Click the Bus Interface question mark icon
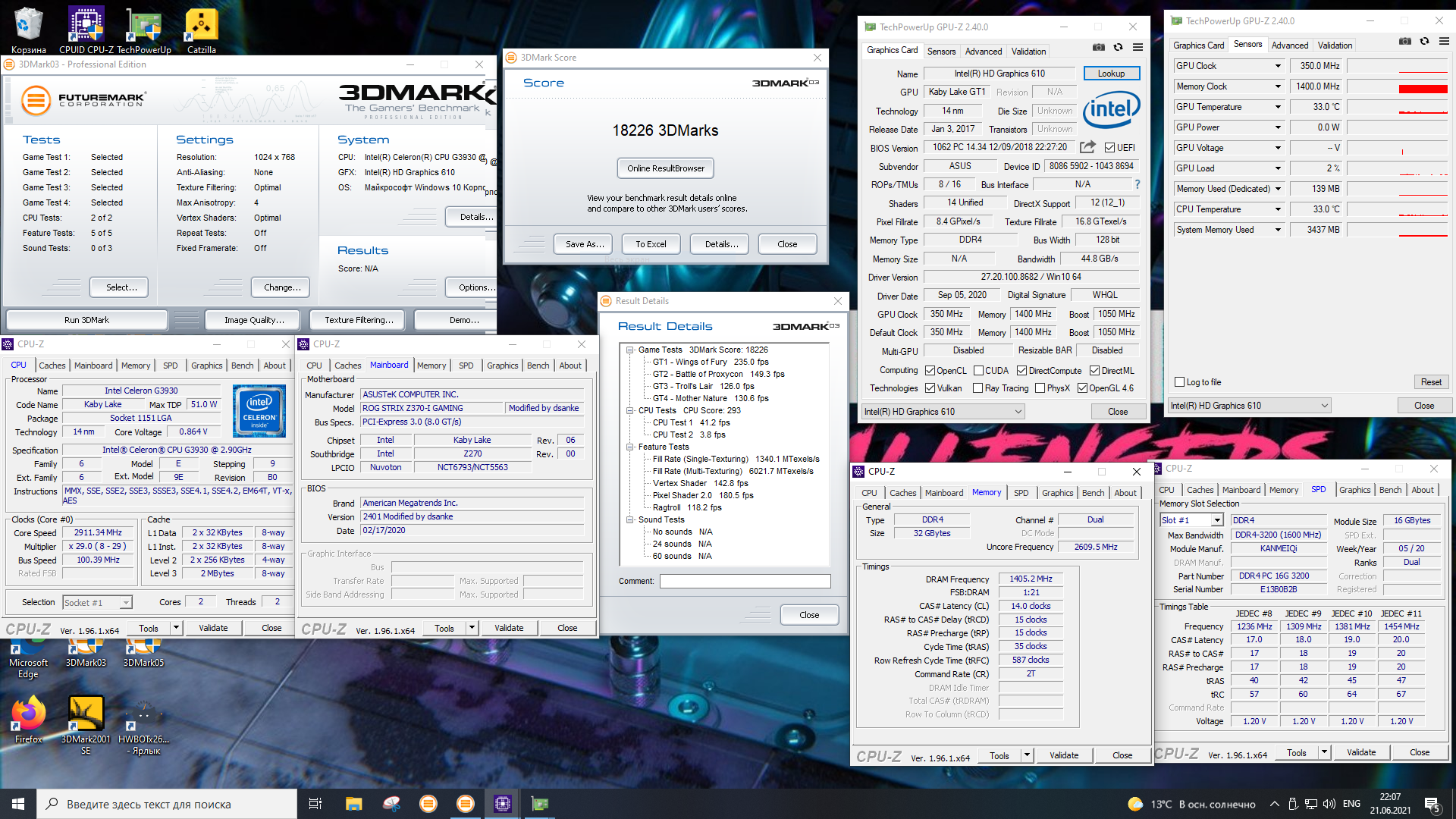The width and height of the screenshot is (1456, 819). click(x=1137, y=184)
